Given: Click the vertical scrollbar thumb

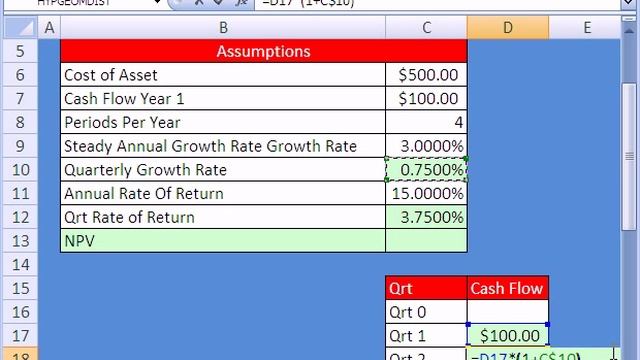Looking at the screenshot, I should click(629, 156).
